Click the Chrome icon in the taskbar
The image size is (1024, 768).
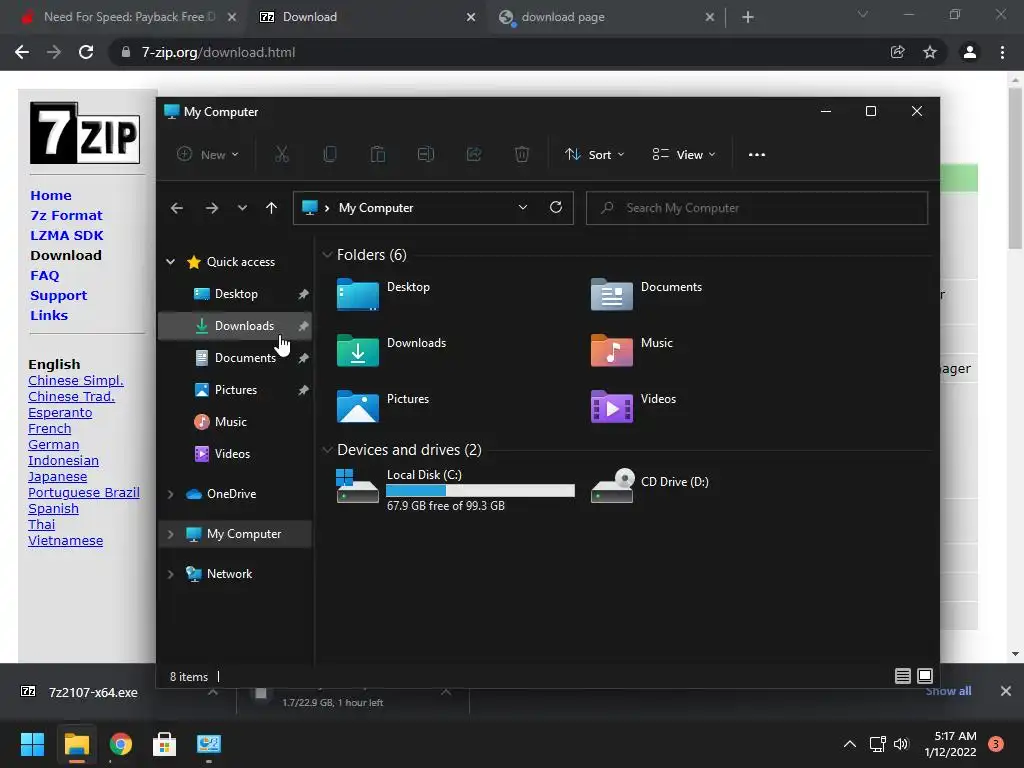[121, 744]
